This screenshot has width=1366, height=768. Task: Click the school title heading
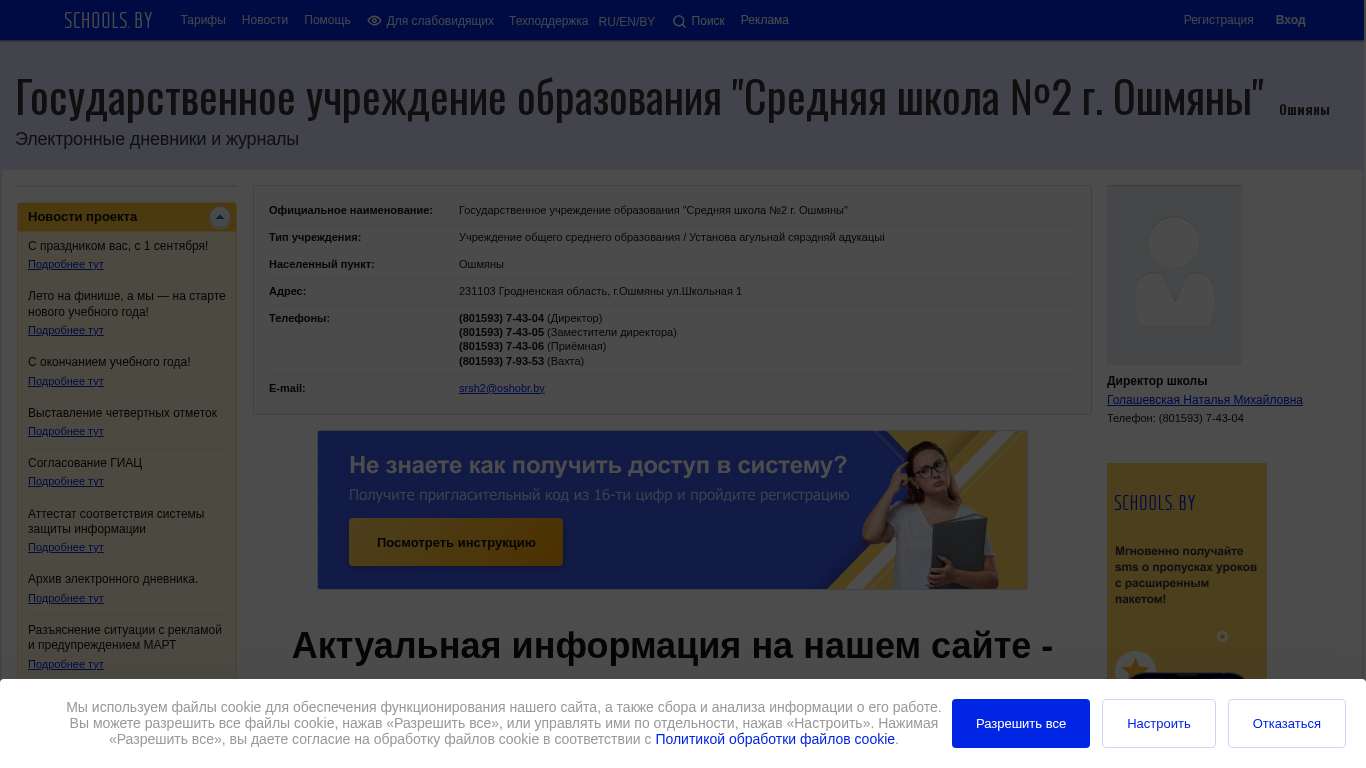(640, 97)
